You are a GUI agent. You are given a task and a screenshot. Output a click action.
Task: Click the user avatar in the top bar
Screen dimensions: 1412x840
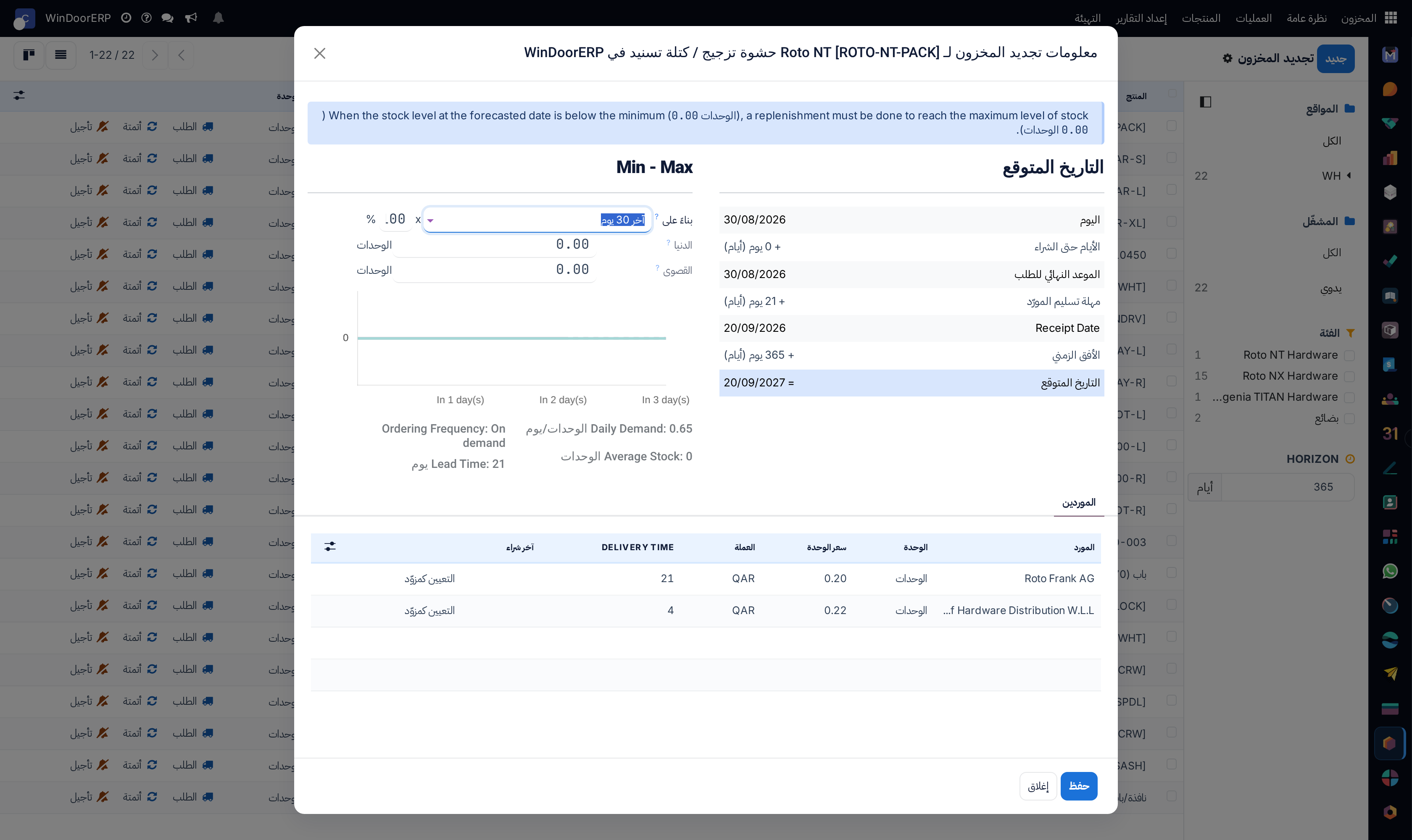coord(24,18)
